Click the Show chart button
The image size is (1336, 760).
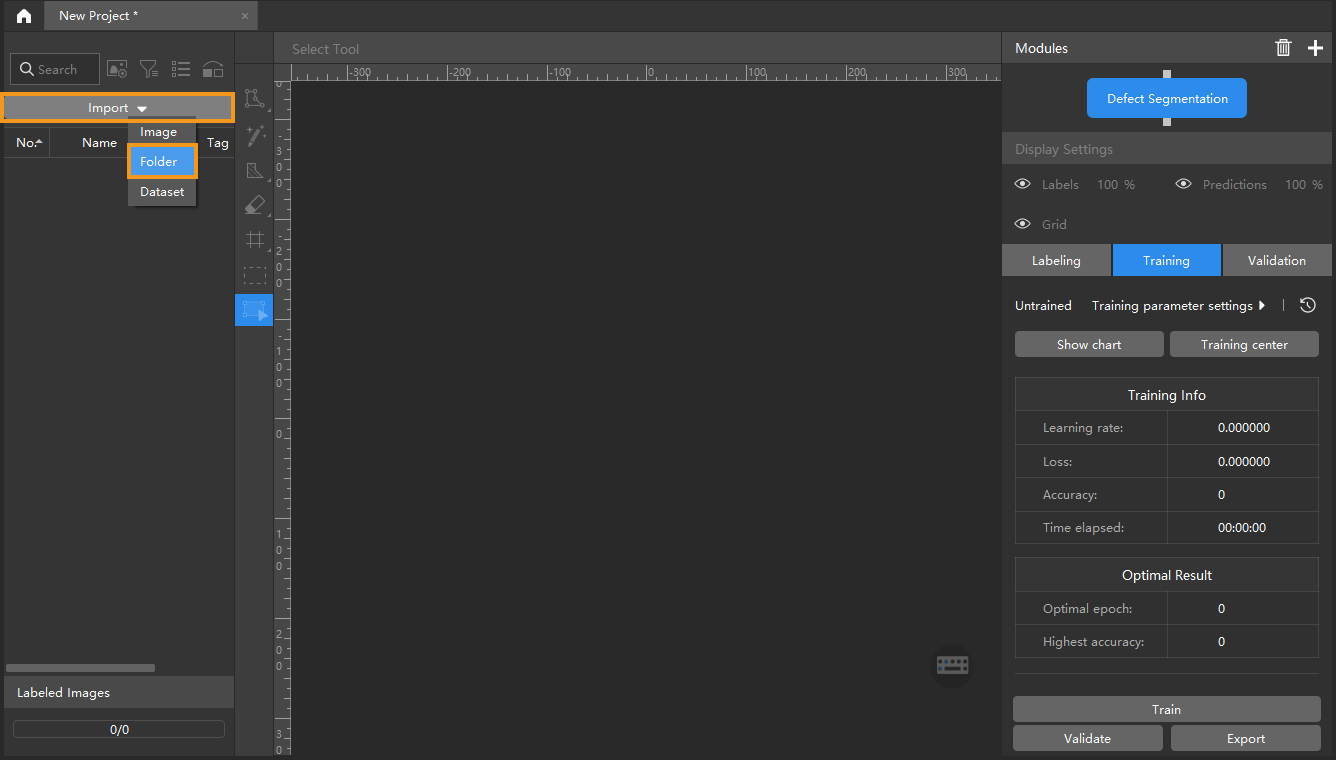pos(1089,344)
